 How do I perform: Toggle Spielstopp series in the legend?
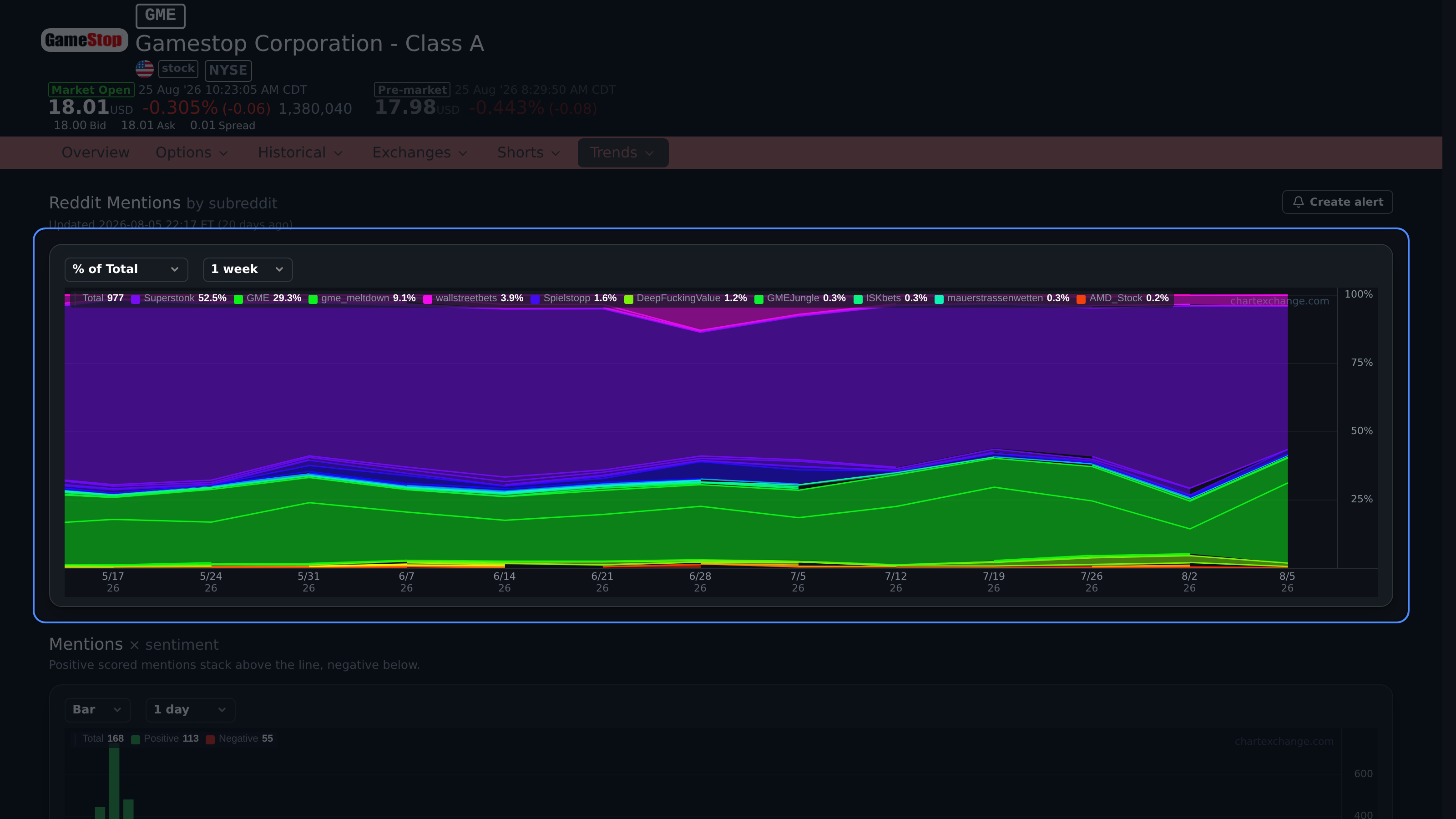point(574,298)
